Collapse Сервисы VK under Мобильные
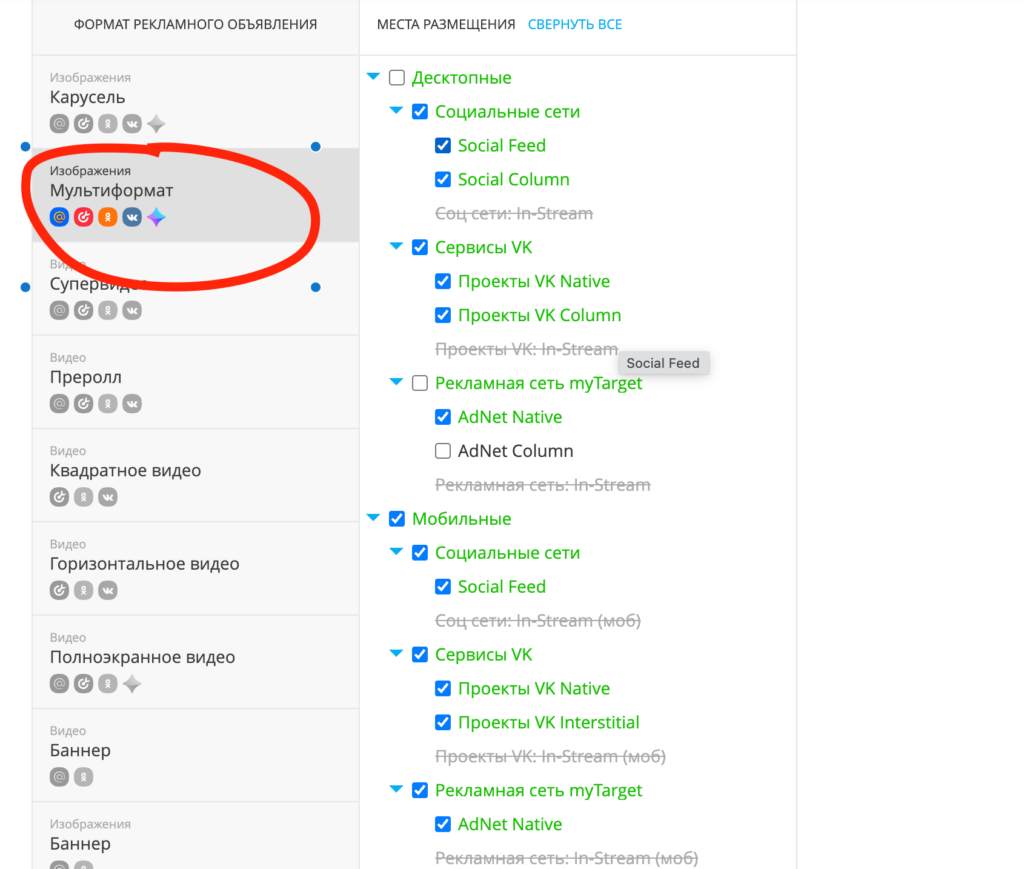 pos(396,654)
